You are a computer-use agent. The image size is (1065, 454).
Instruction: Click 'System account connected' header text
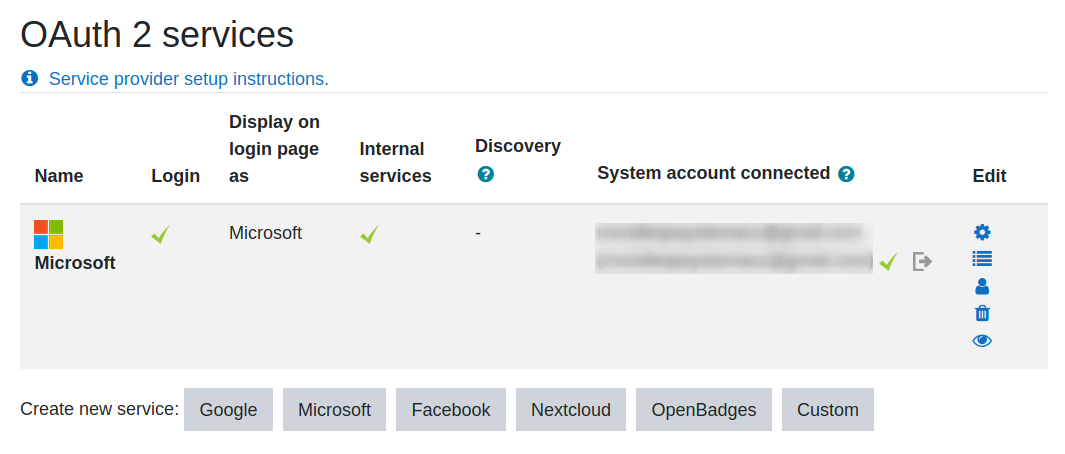click(714, 173)
